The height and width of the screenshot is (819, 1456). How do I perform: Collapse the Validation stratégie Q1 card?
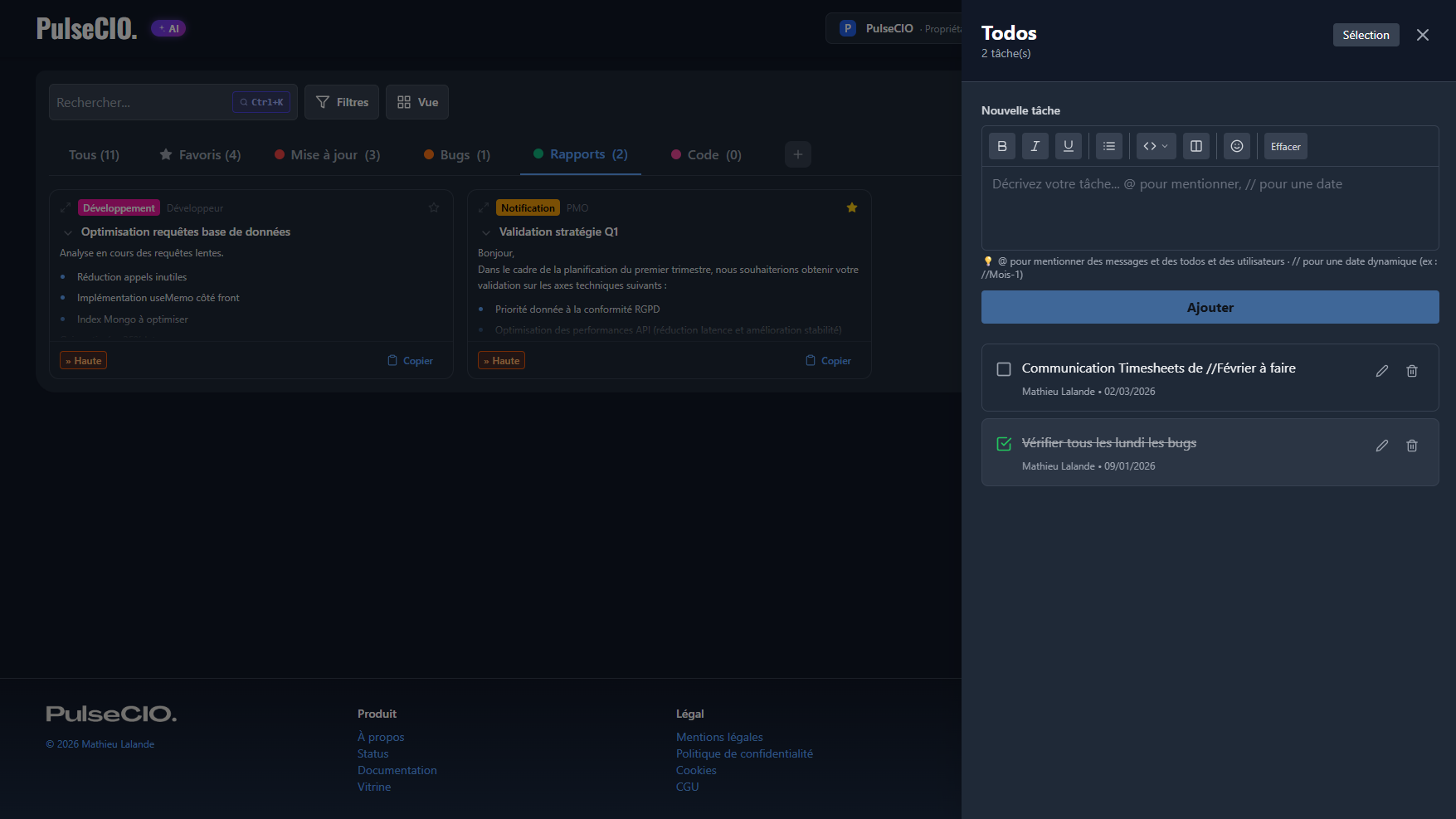tap(486, 232)
